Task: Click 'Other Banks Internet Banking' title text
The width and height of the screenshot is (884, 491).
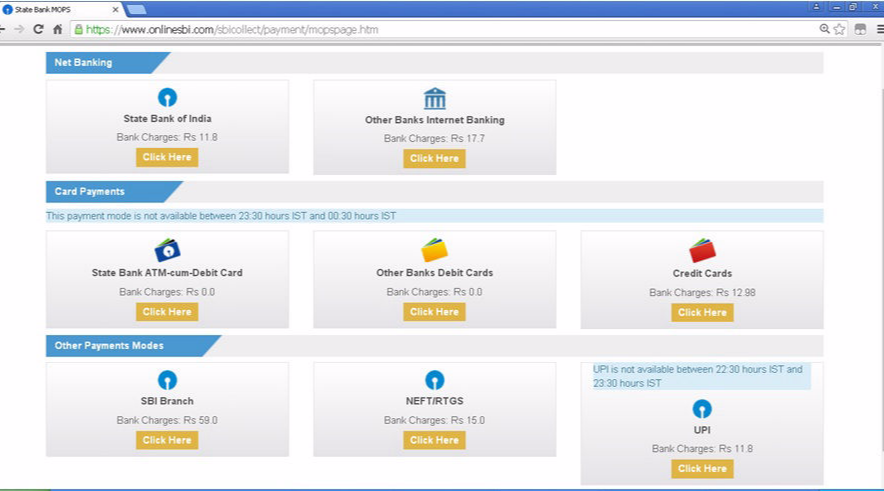Action: pyautogui.click(x=435, y=120)
